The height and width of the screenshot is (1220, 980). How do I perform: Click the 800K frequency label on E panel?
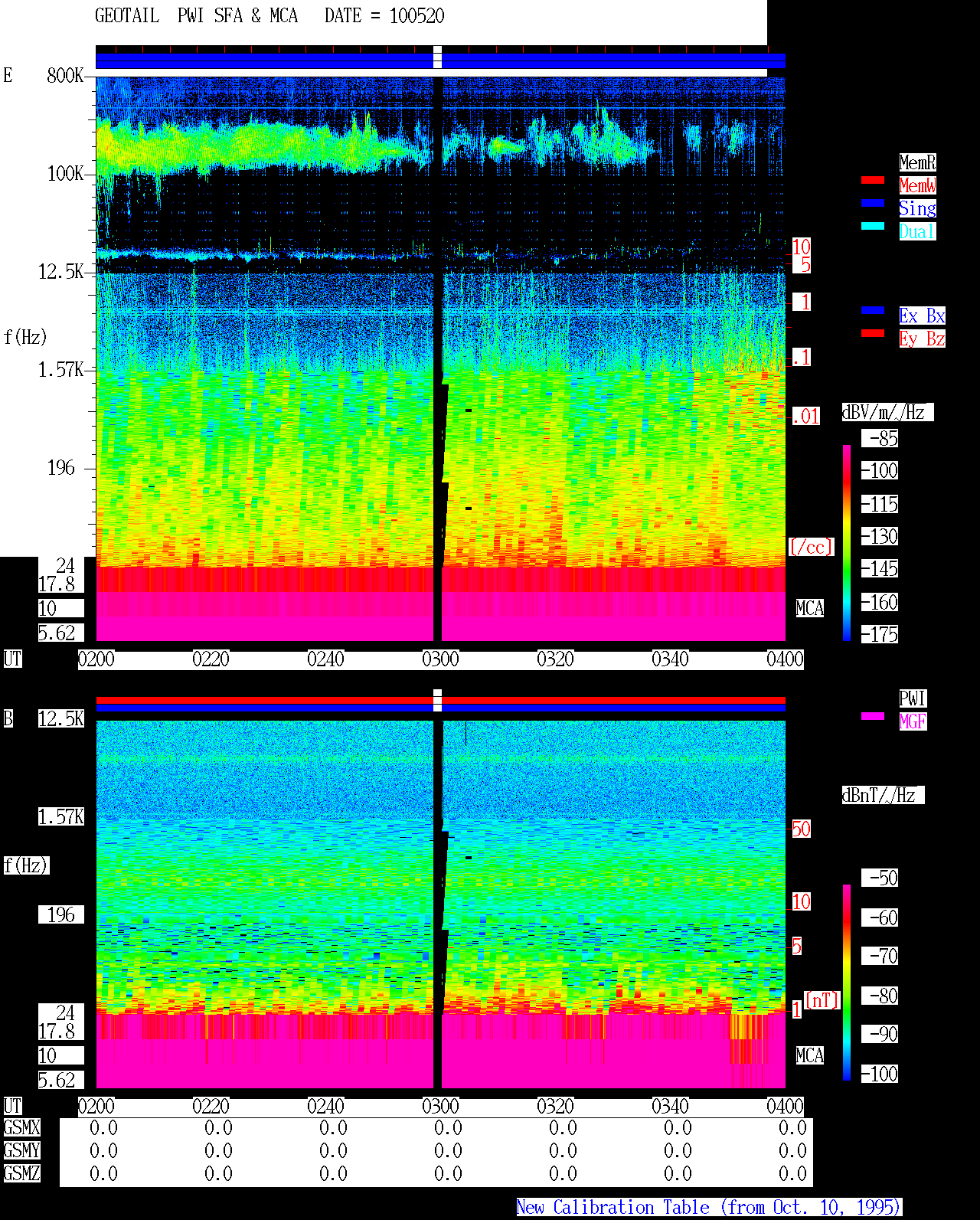(65, 76)
